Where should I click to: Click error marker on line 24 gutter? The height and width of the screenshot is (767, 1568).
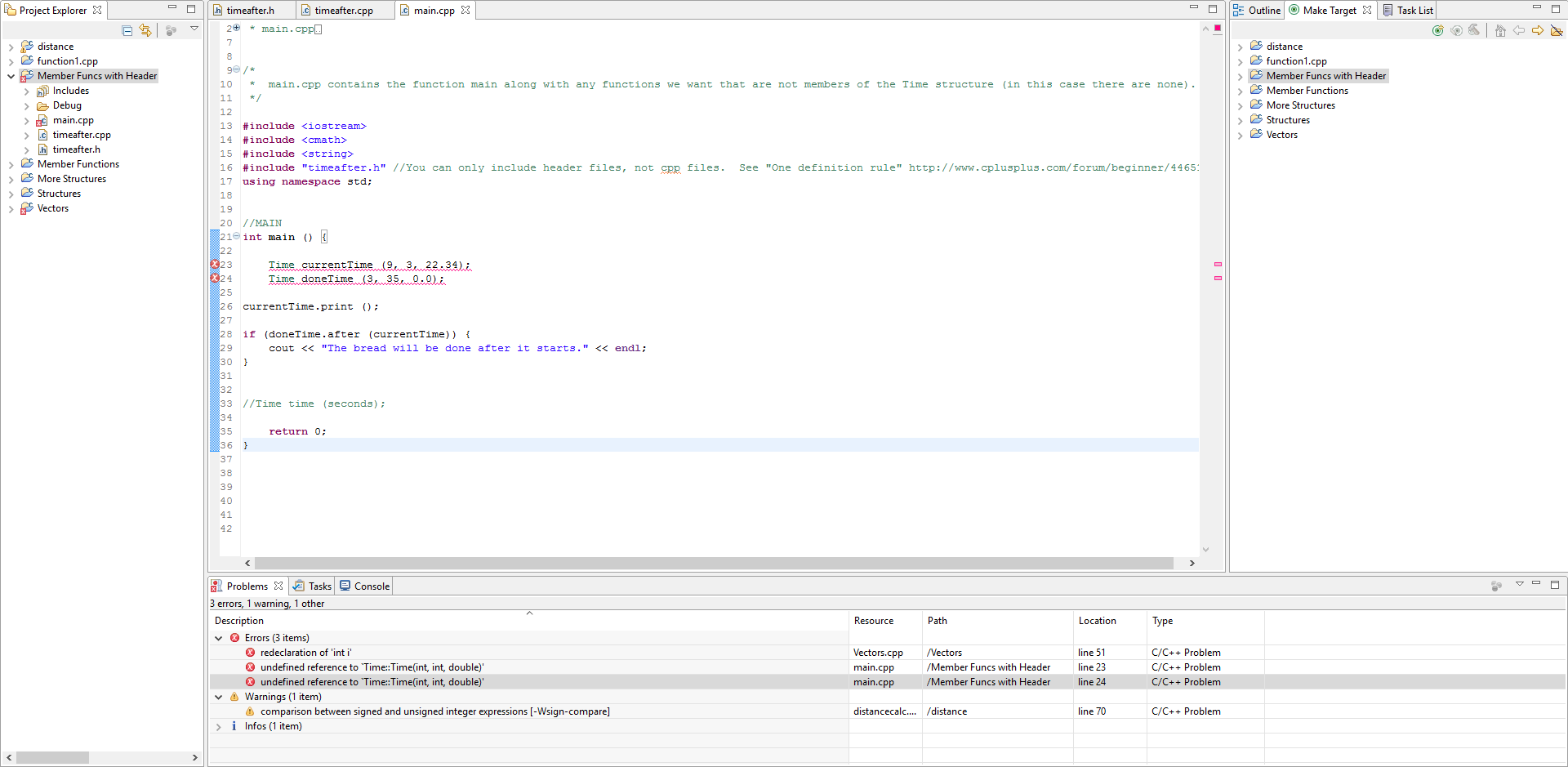[x=215, y=279]
